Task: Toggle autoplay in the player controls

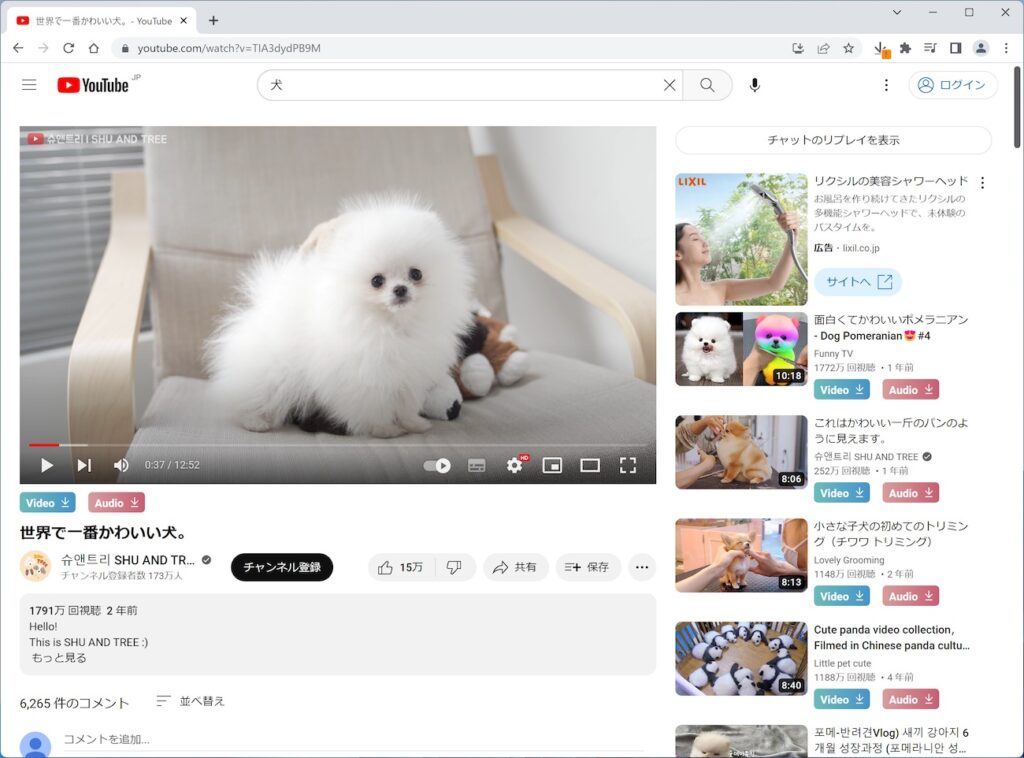Action: pos(439,464)
